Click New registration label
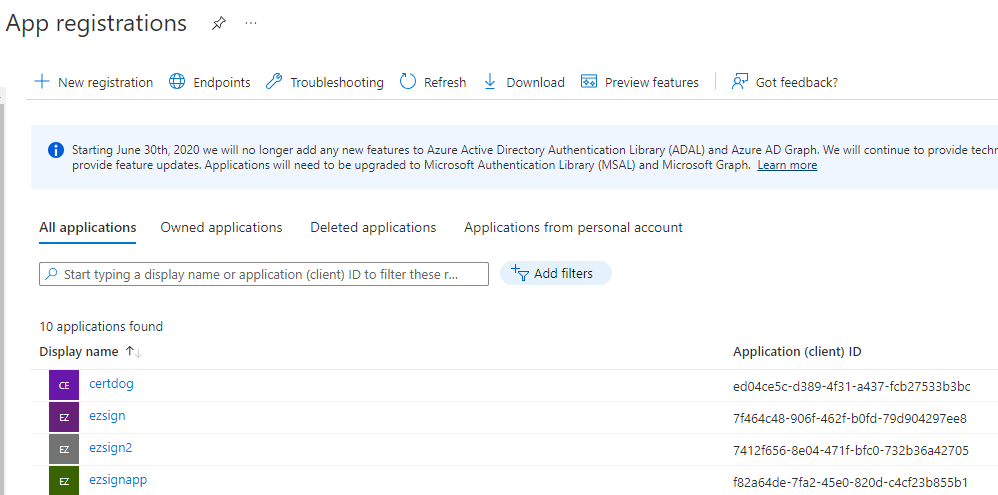The image size is (998, 495). point(106,83)
